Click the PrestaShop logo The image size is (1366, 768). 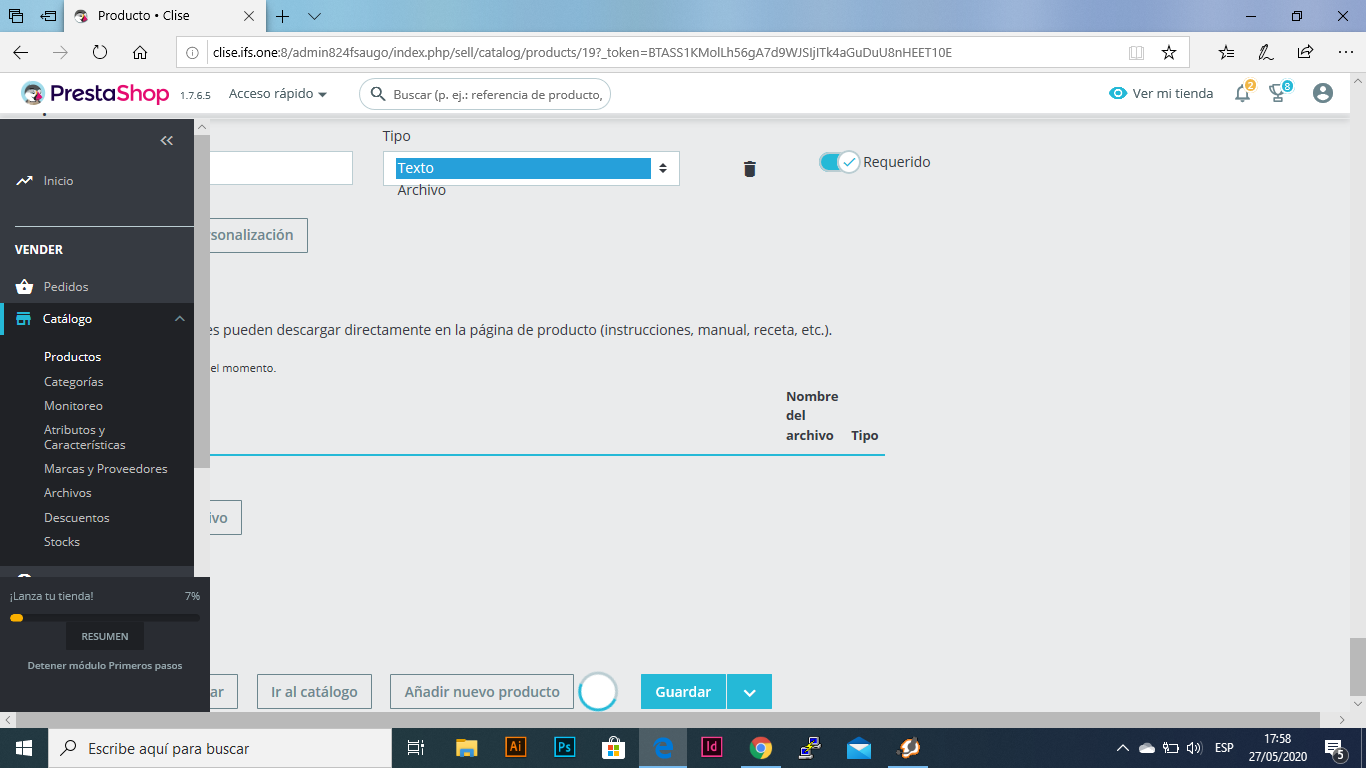(97, 93)
